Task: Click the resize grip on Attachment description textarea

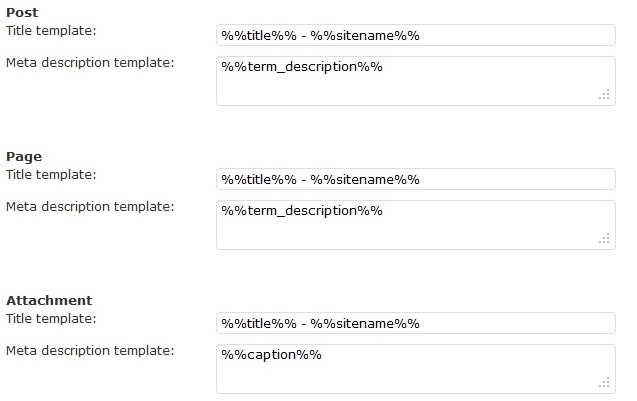Action: tap(604, 382)
